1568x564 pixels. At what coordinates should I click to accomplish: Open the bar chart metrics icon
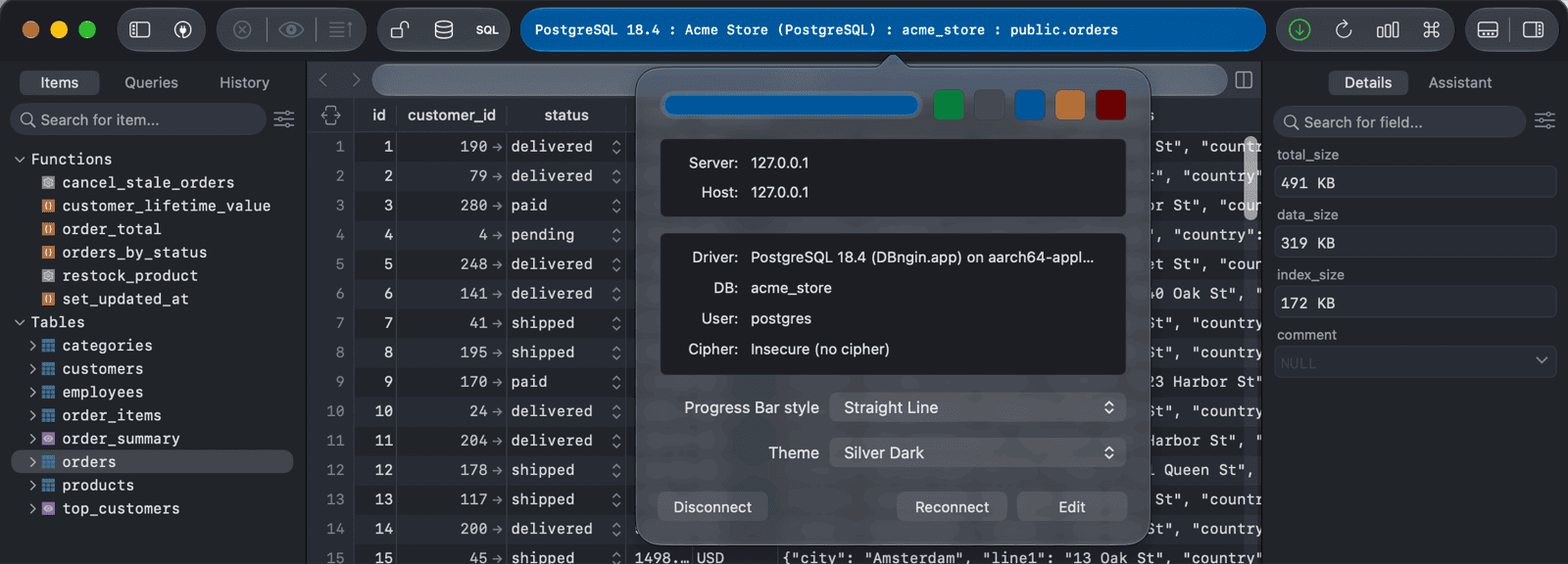click(1388, 29)
